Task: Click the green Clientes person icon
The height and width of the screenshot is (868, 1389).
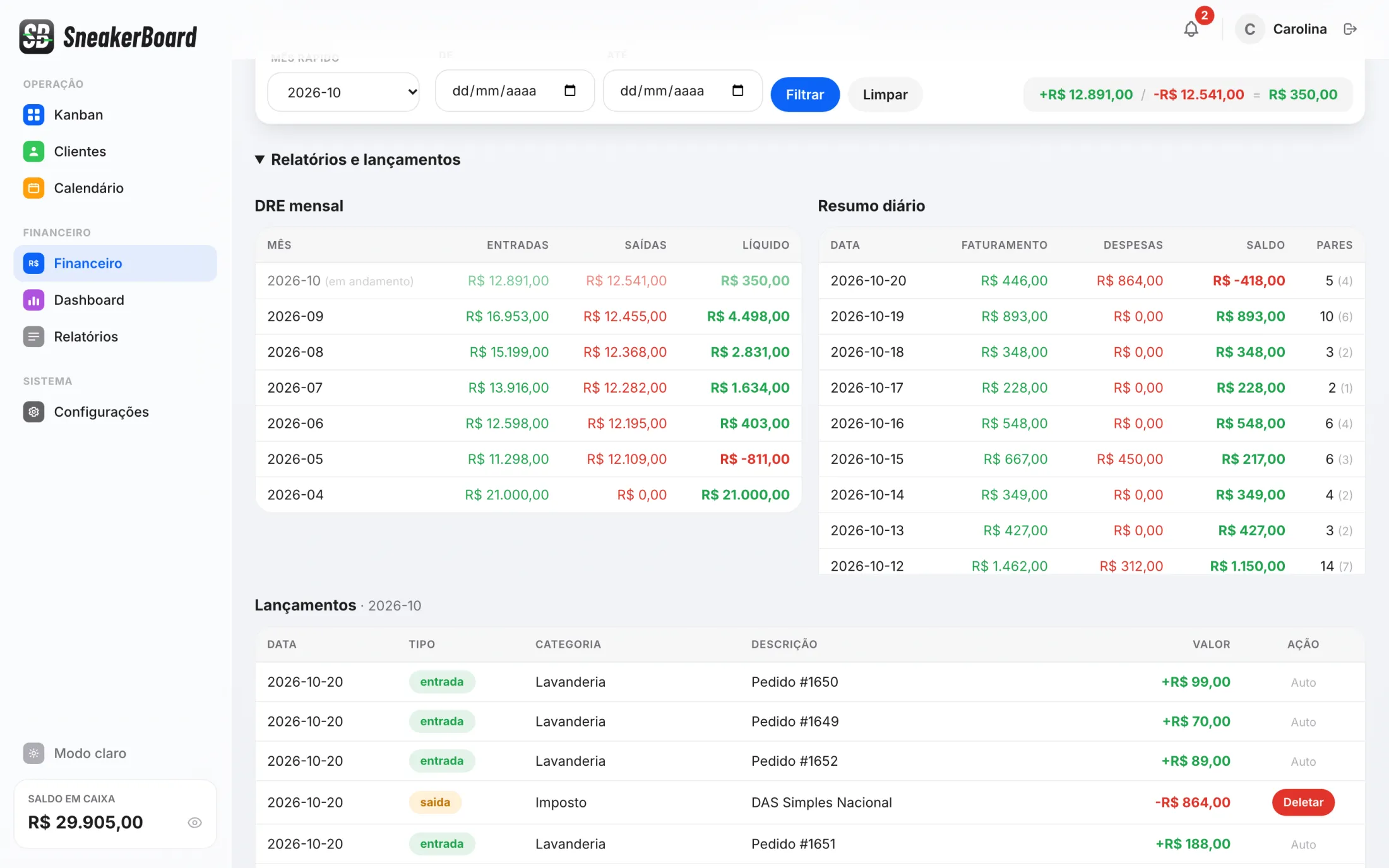Action: [33, 152]
